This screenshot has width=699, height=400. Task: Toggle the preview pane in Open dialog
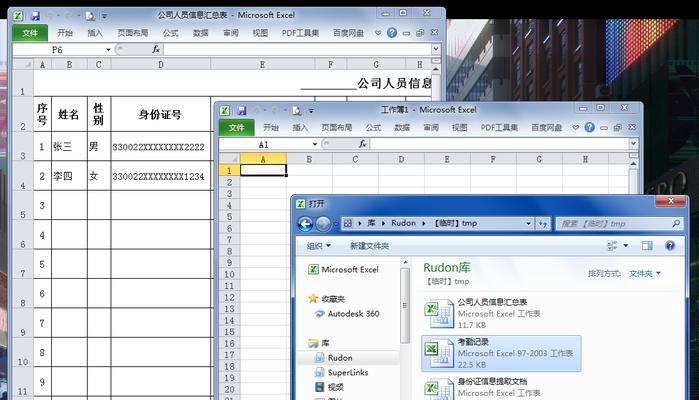[x=647, y=246]
